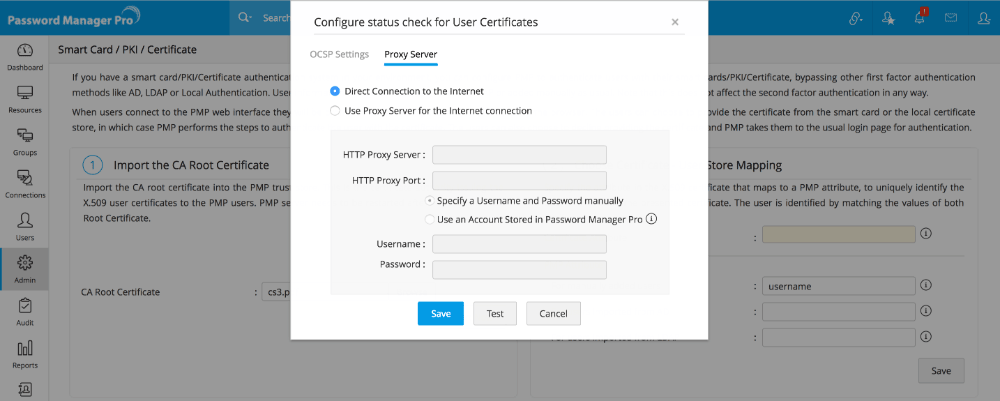Select Direct Connection to the Internet

[335, 91]
